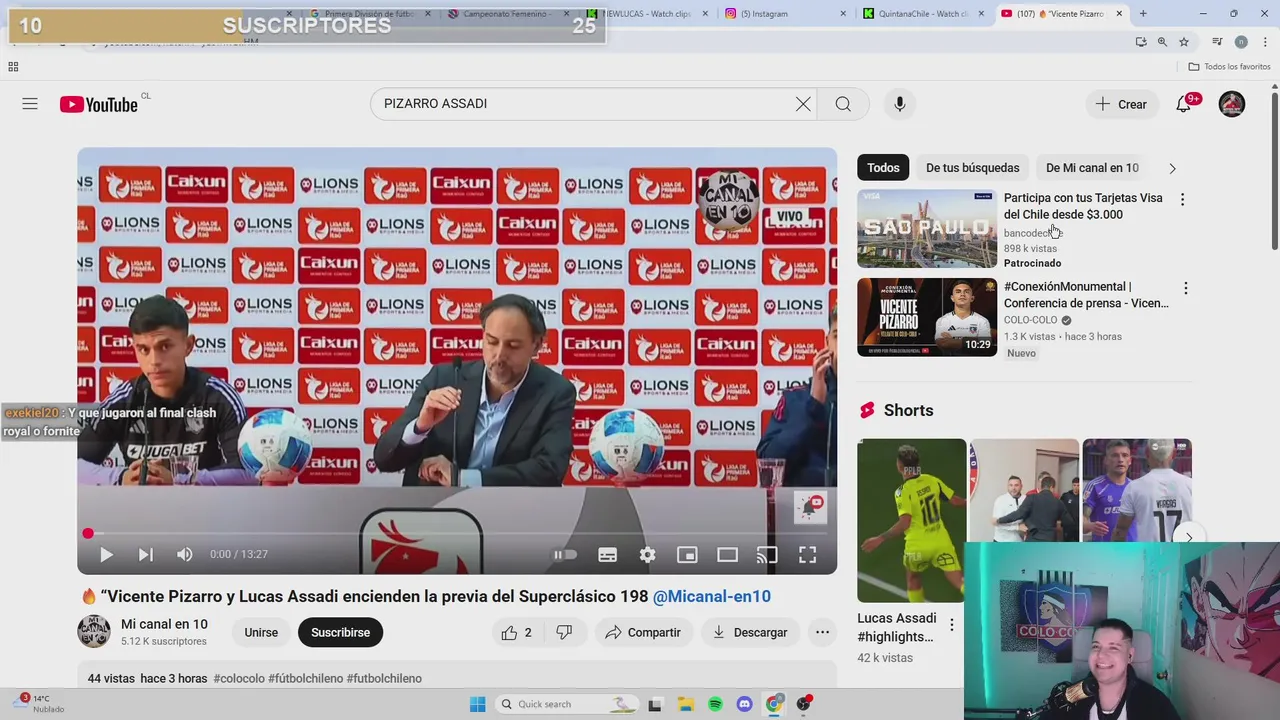
Task: Open Discord from the taskbar
Action: [x=744, y=704]
